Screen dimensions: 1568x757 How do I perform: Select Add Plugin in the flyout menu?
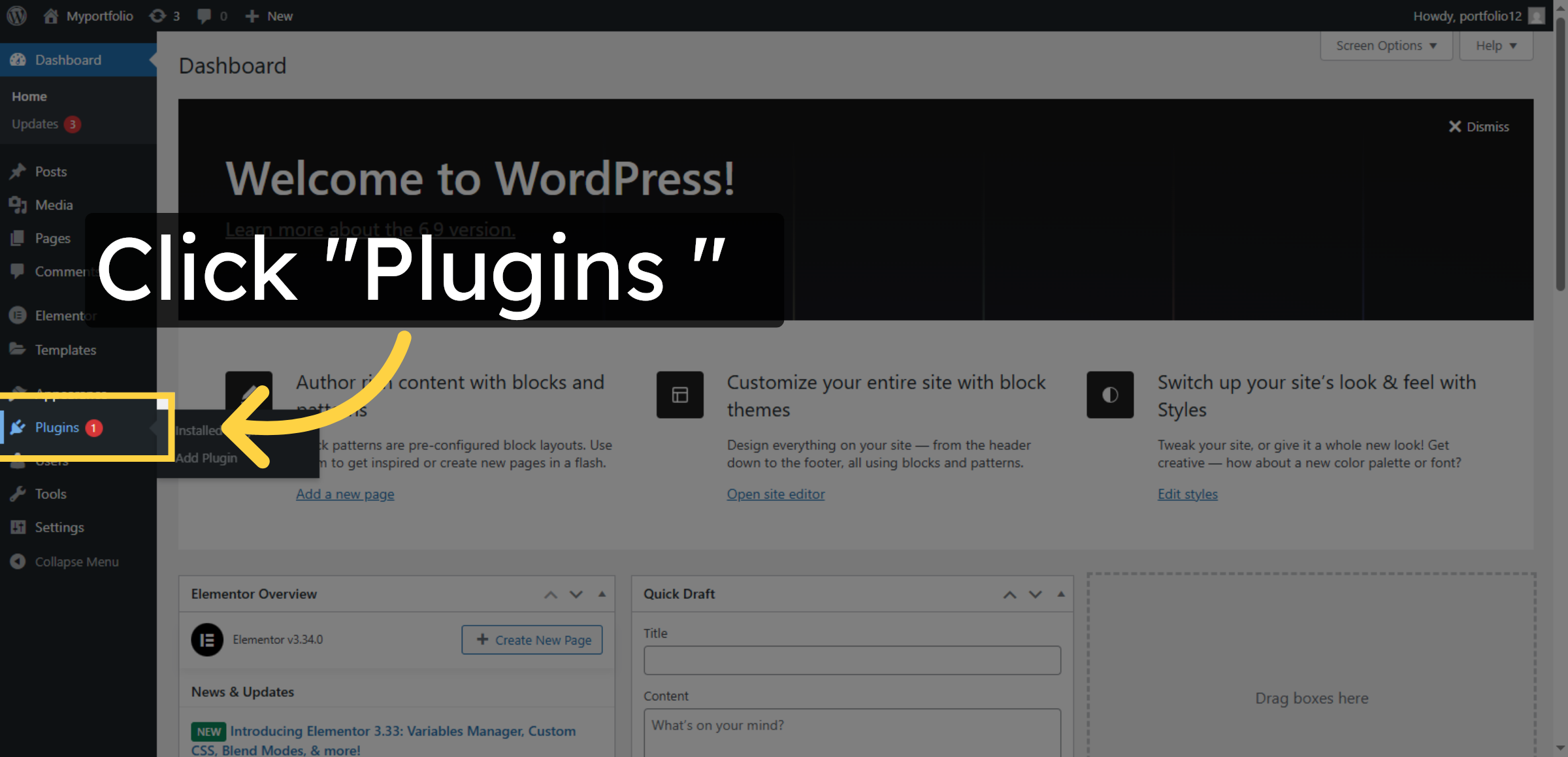tap(207, 458)
